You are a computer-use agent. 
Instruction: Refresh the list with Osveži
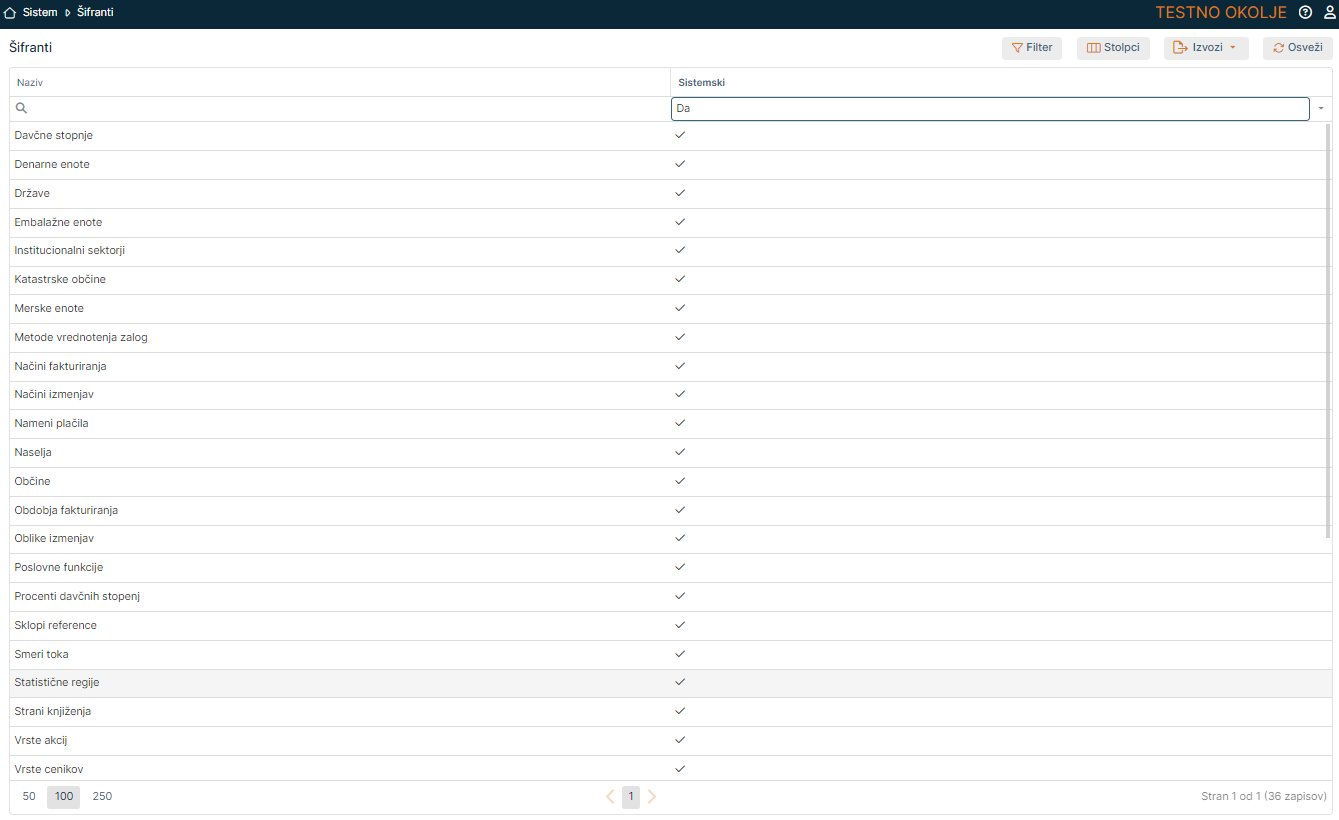[x=1297, y=48]
